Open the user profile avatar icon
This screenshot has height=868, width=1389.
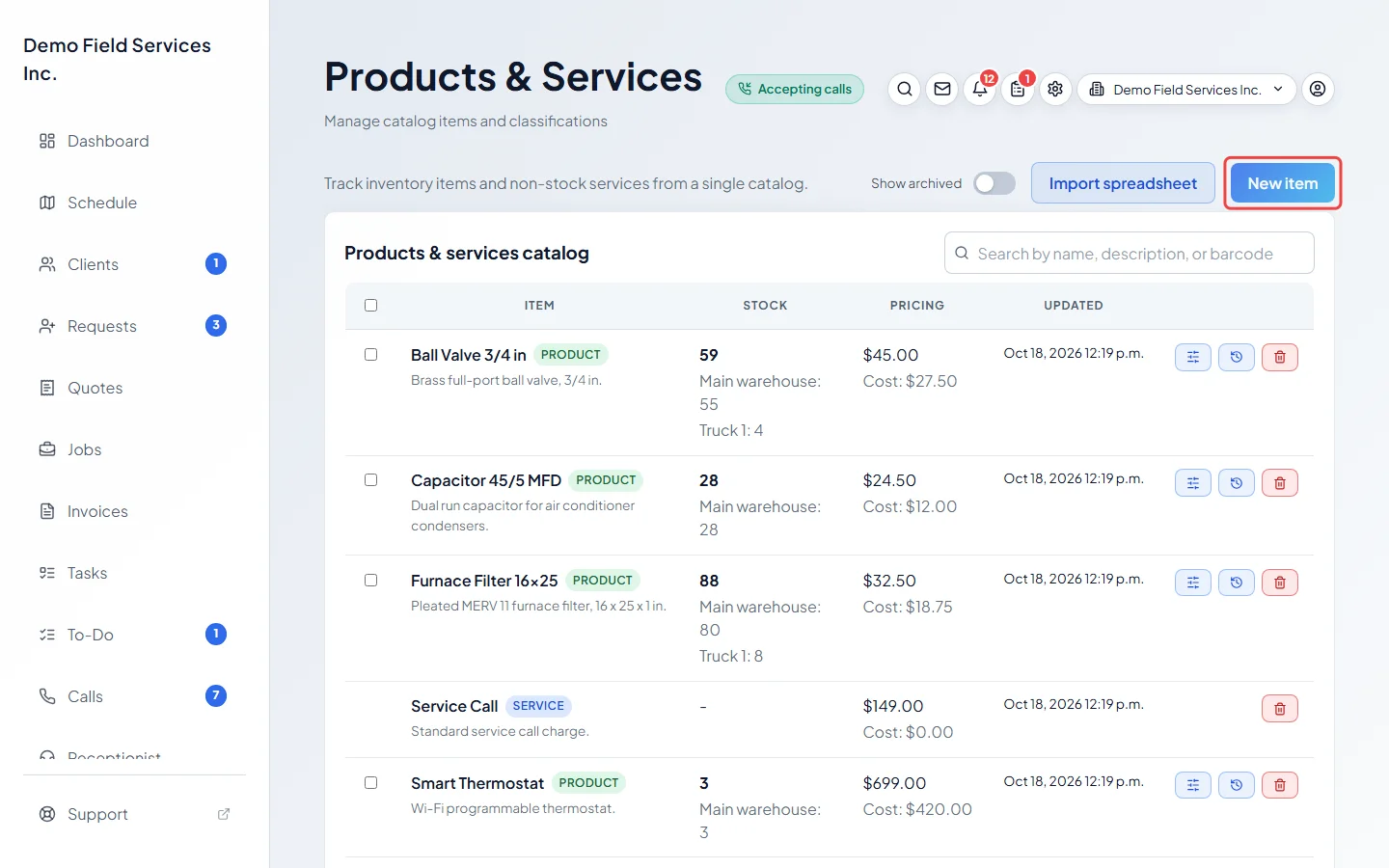1318,90
